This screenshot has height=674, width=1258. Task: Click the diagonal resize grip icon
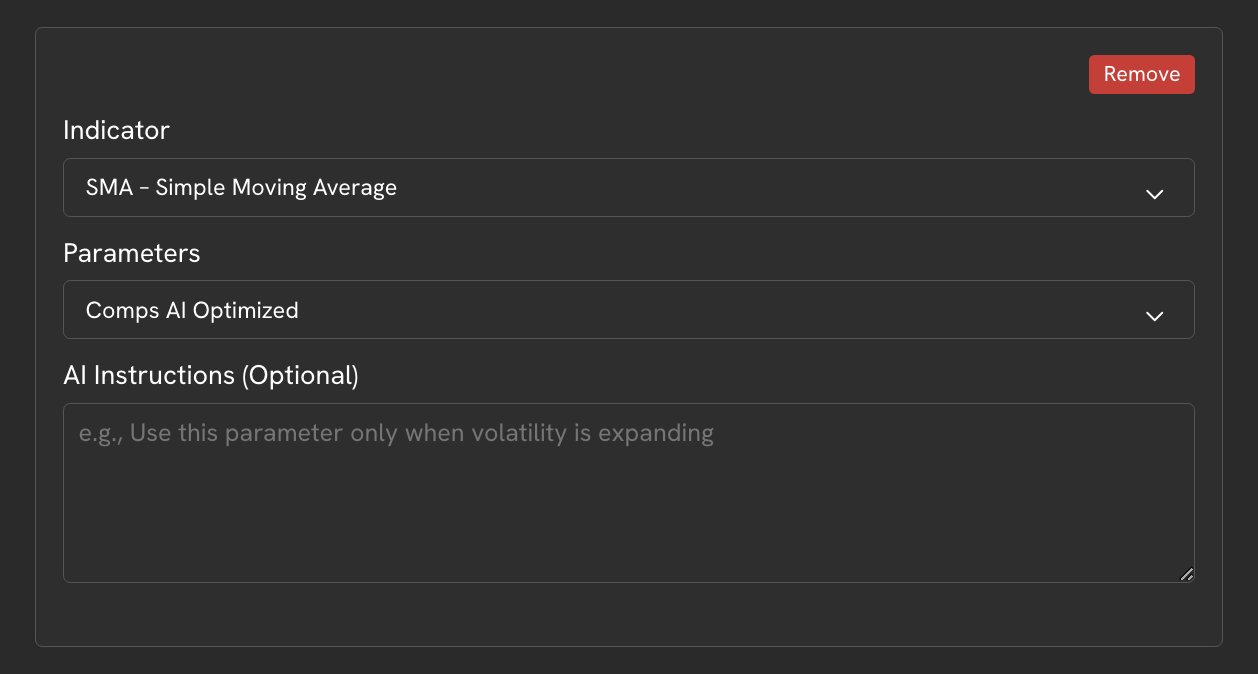1186,574
